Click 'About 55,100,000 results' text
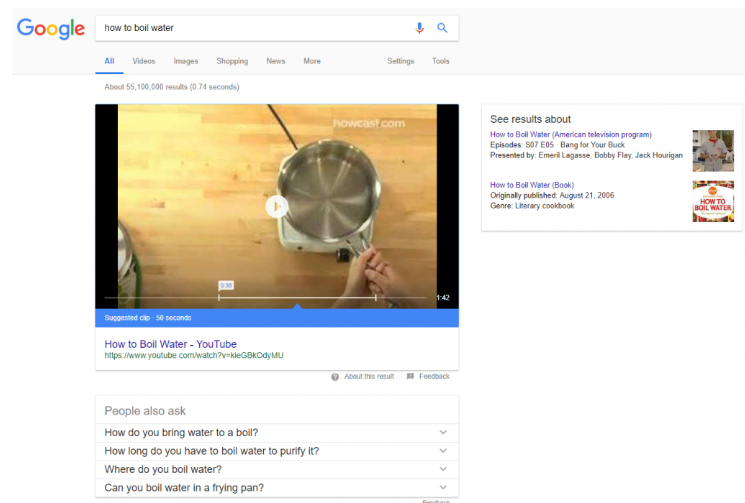The image size is (745, 503). (172, 87)
